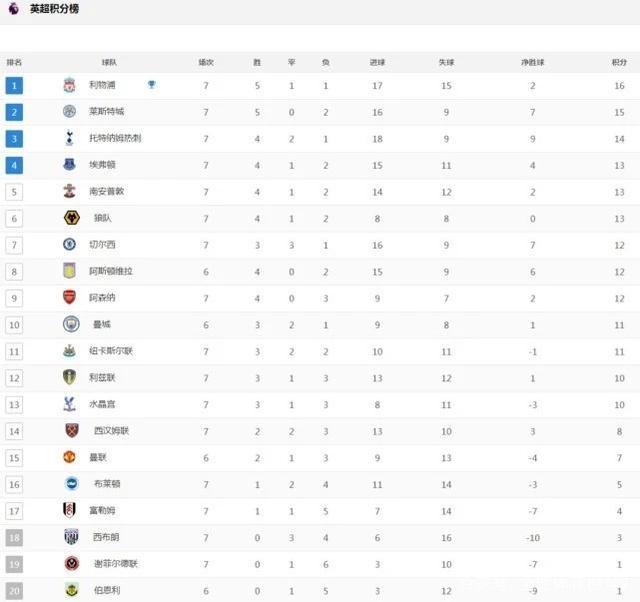Select the Manchester City badge
Viewport: 640px width, 602px height.
(71, 324)
